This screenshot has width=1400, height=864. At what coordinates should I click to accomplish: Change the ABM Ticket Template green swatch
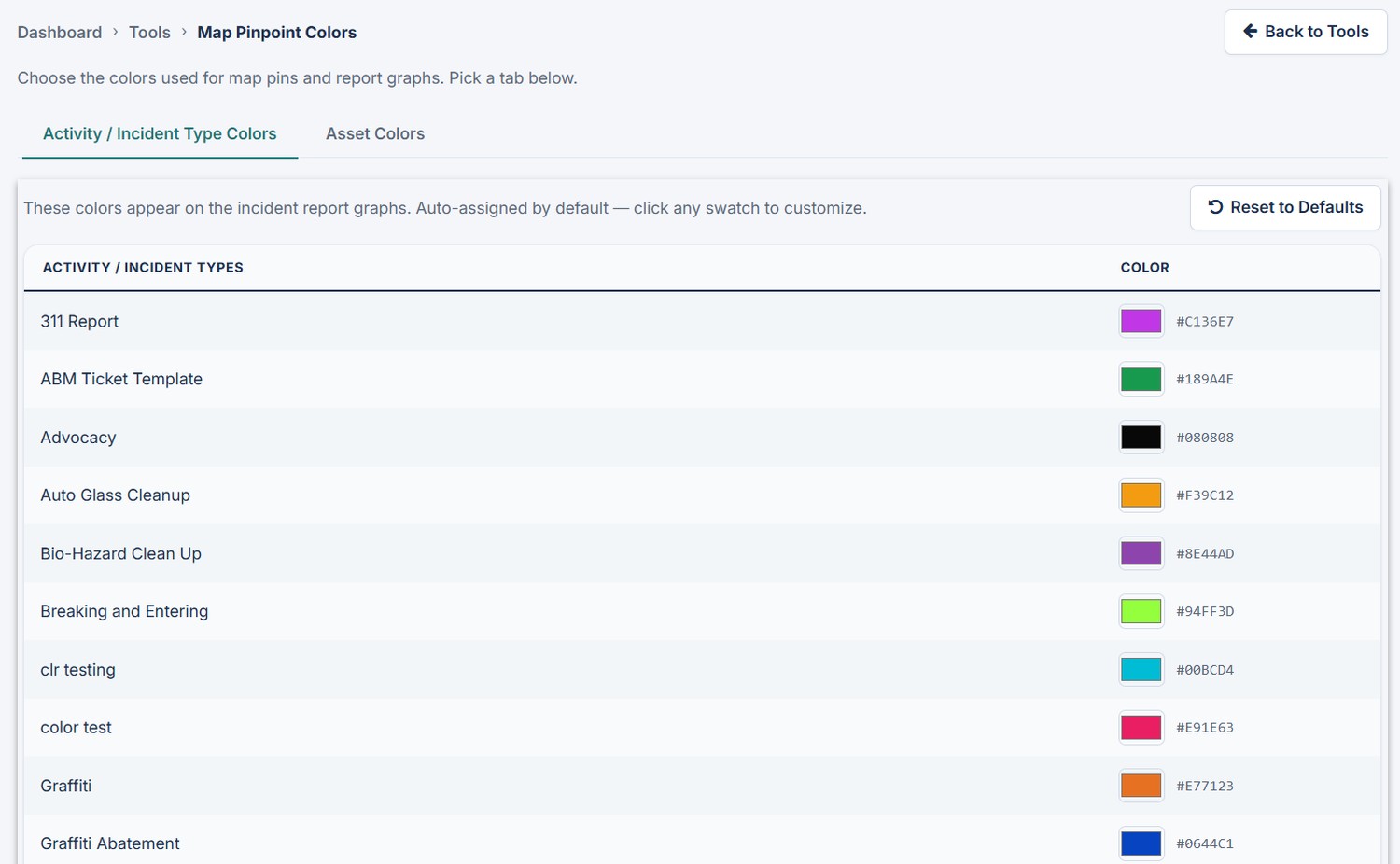[x=1141, y=379]
